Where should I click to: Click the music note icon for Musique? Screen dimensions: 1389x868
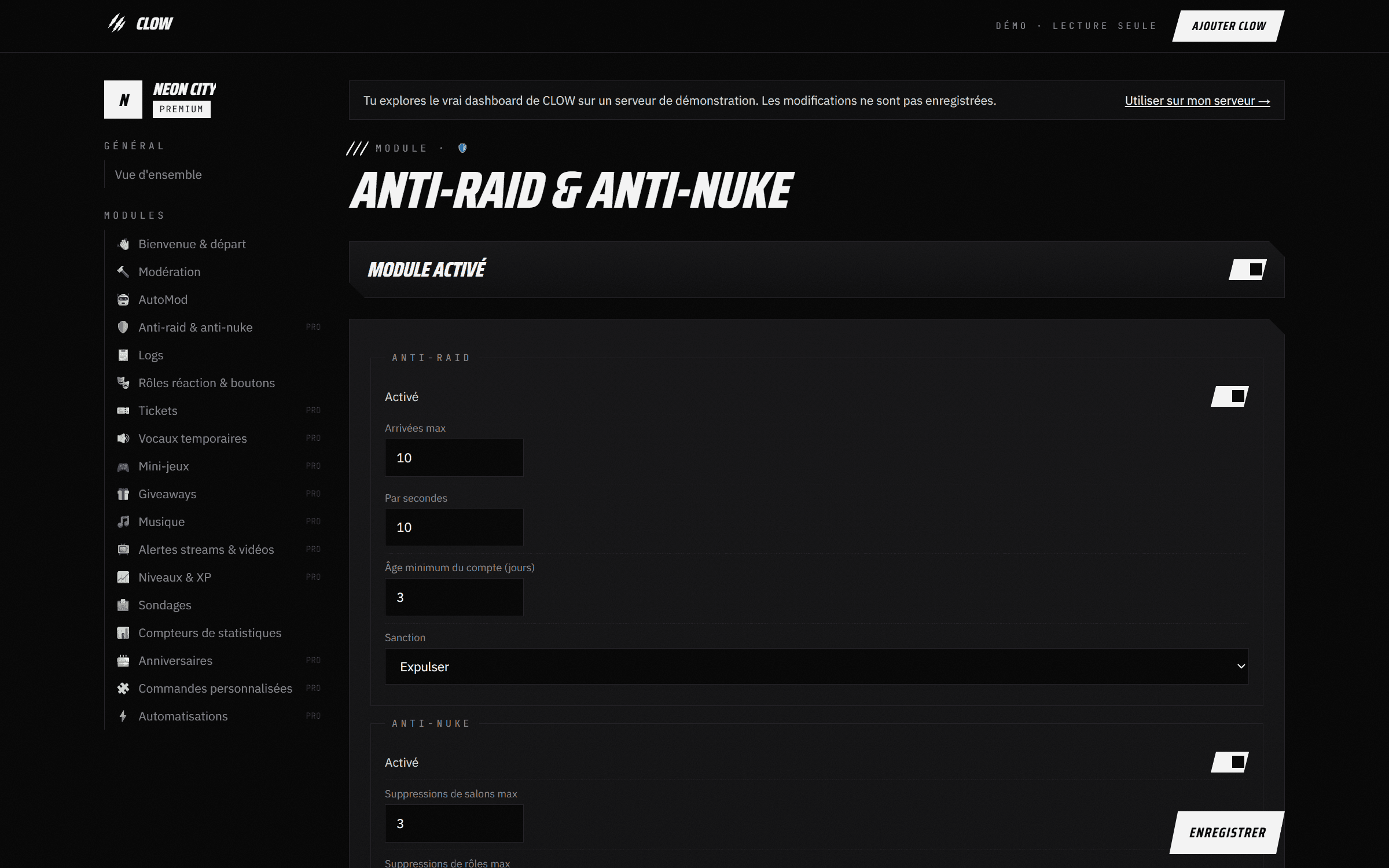click(123, 522)
